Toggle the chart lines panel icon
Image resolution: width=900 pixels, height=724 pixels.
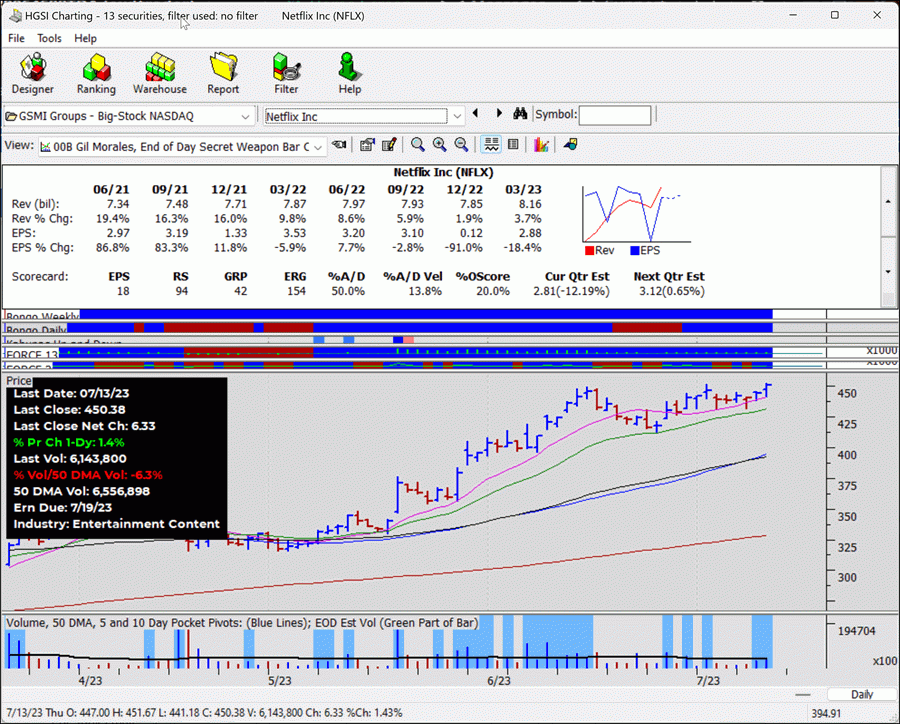pyautogui.click(x=491, y=145)
